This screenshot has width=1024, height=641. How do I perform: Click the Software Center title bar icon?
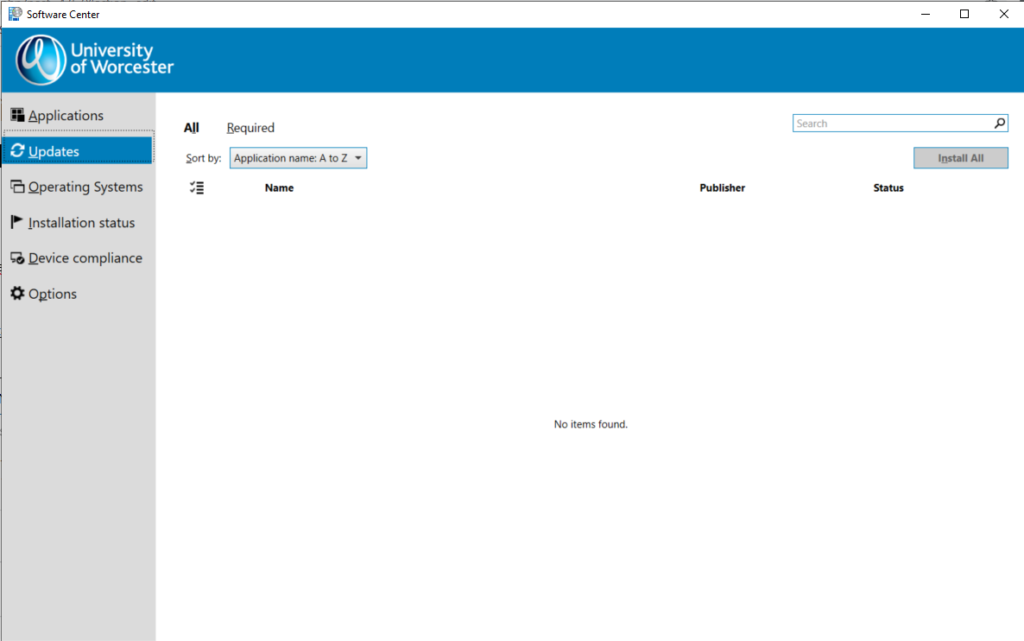click(x=14, y=14)
